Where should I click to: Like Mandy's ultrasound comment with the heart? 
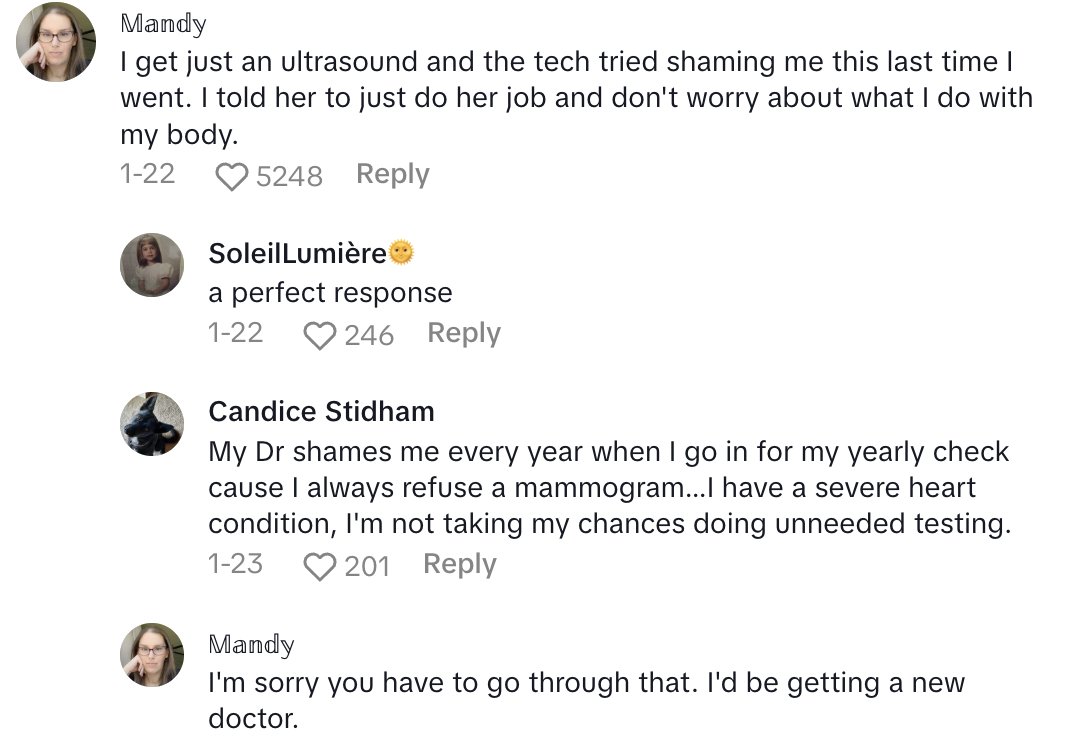(232, 177)
